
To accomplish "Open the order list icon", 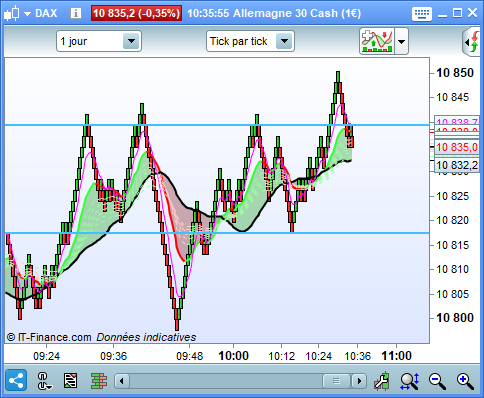I will (x=70, y=381).
